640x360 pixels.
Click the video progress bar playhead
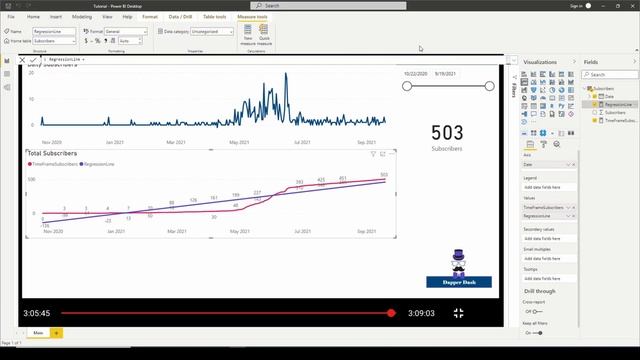[x=391, y=313]
